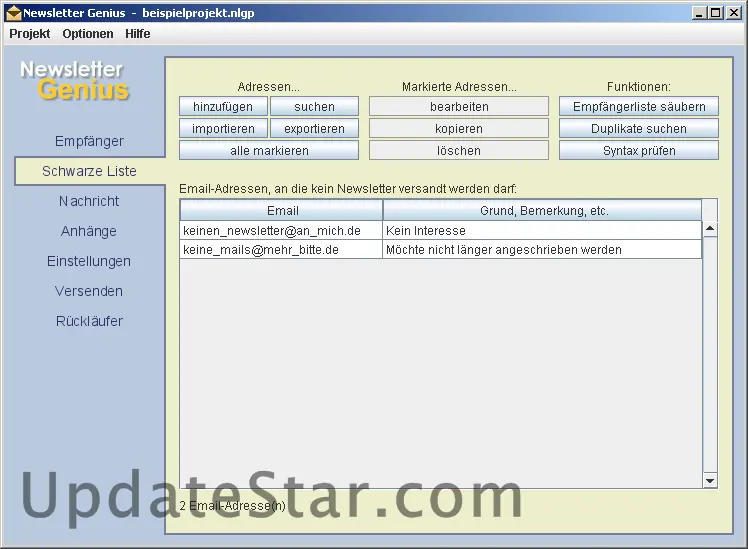The image size is (748, 549).
Task: Click alle markieren button
Action: pos(269,150)
